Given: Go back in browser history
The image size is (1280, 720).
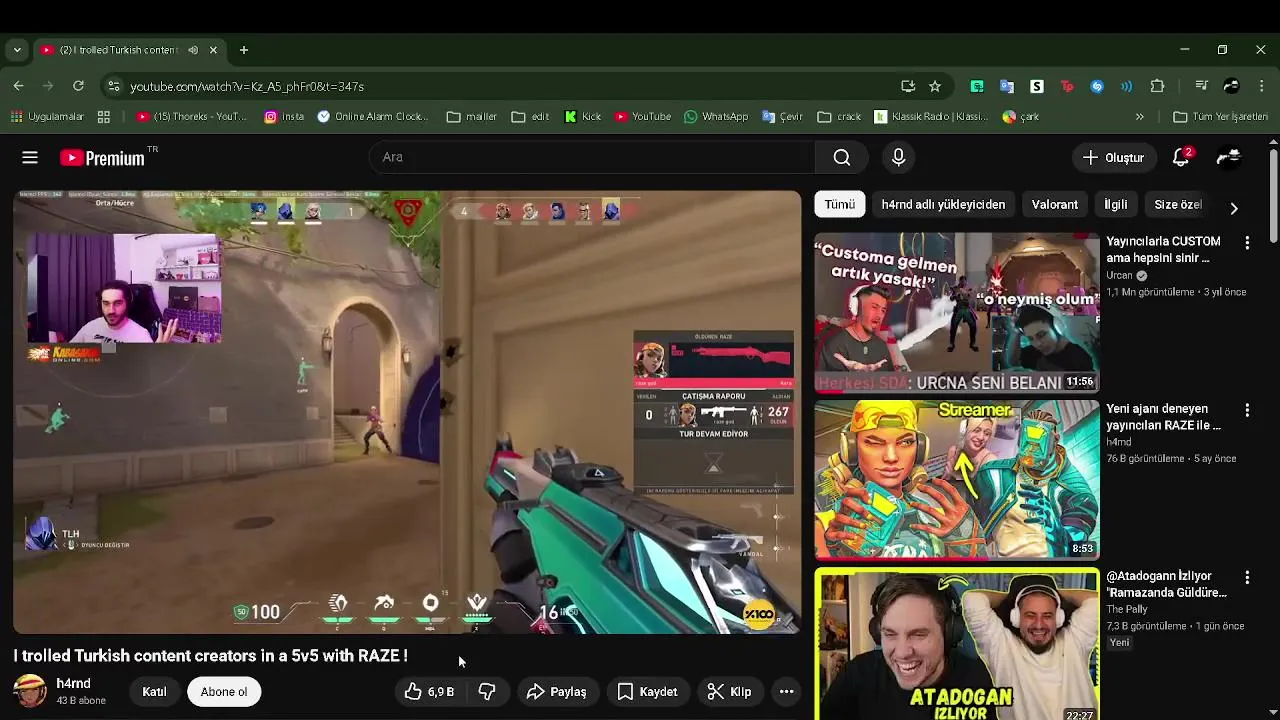Looking at the screenshot, I should click(x=18, y=86).
